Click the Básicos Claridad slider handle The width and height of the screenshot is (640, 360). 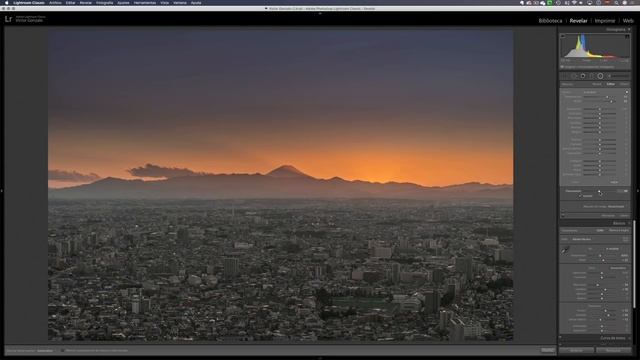[x=608, y=315]
